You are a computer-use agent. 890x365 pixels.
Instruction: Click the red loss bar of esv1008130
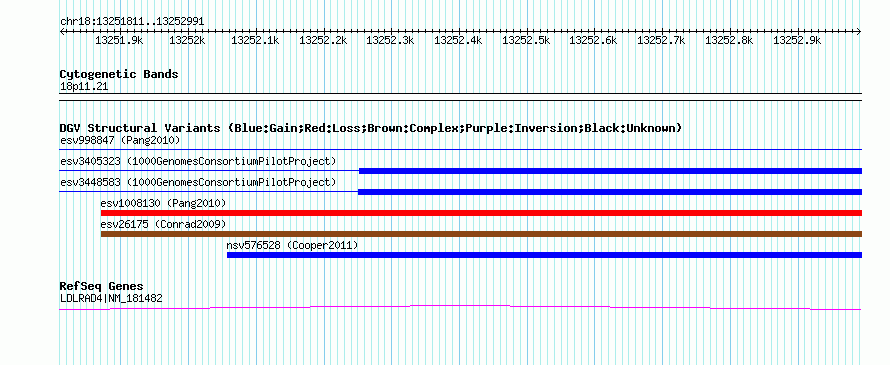pos(481,213)
